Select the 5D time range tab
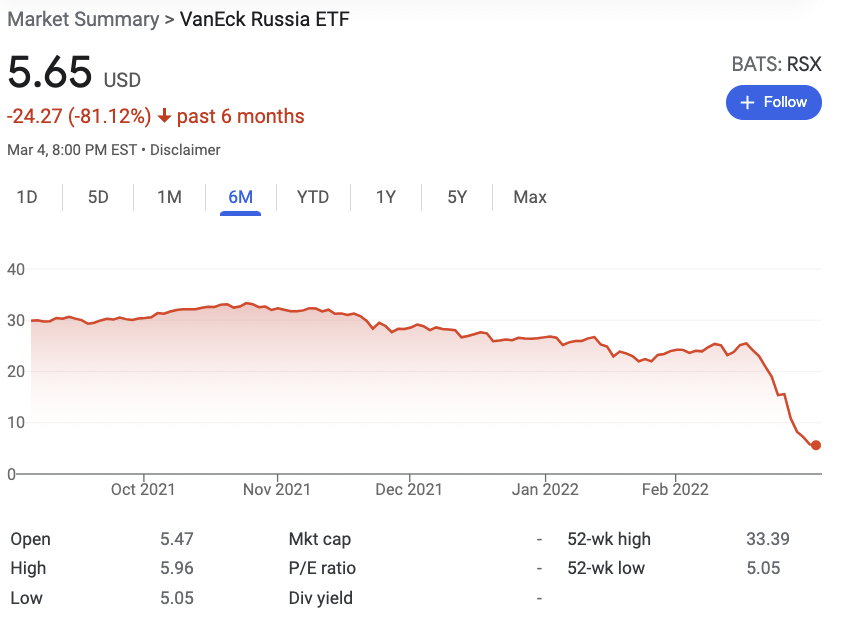The width and height of the screenshot is (845, 624). tap(98, 197)
